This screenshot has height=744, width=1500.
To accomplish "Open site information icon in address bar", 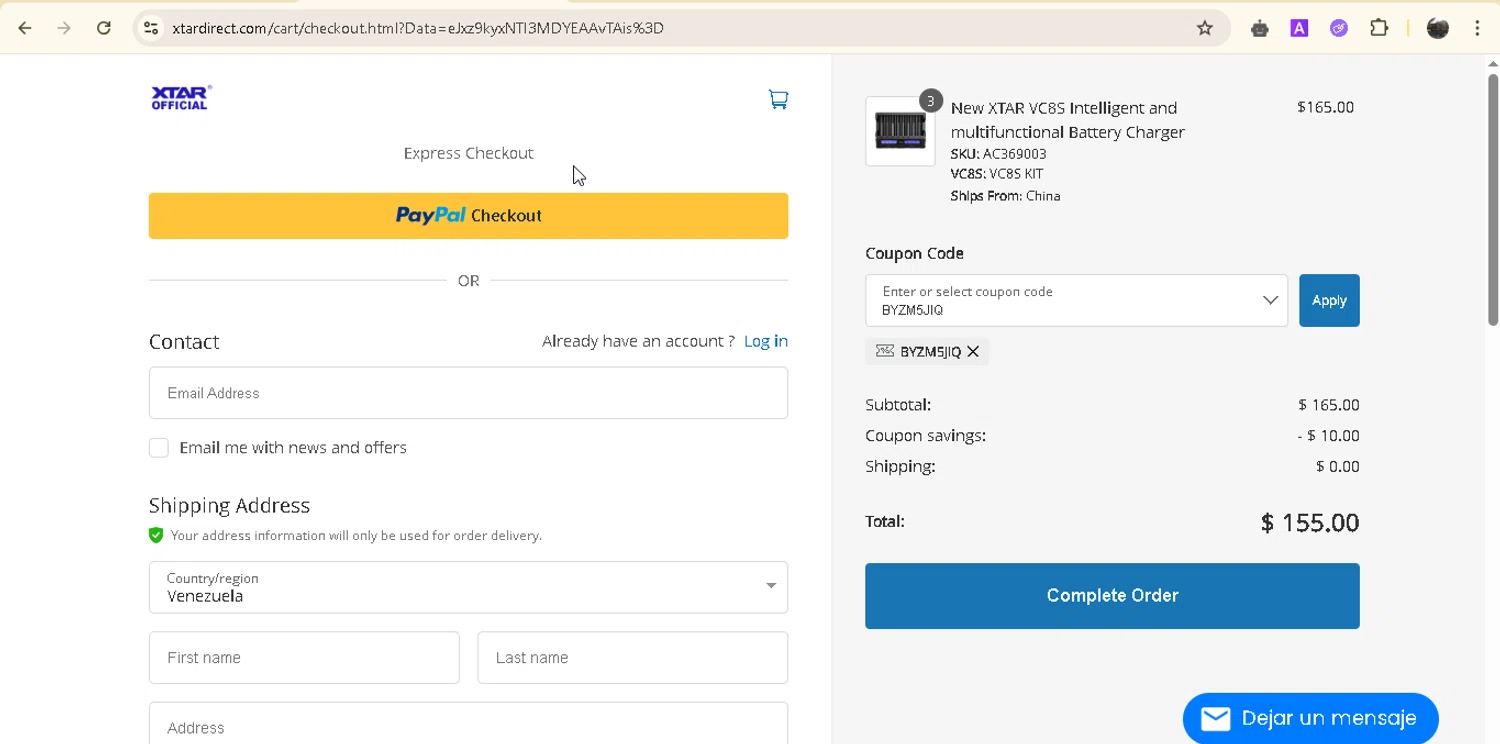I will [151, 28].
